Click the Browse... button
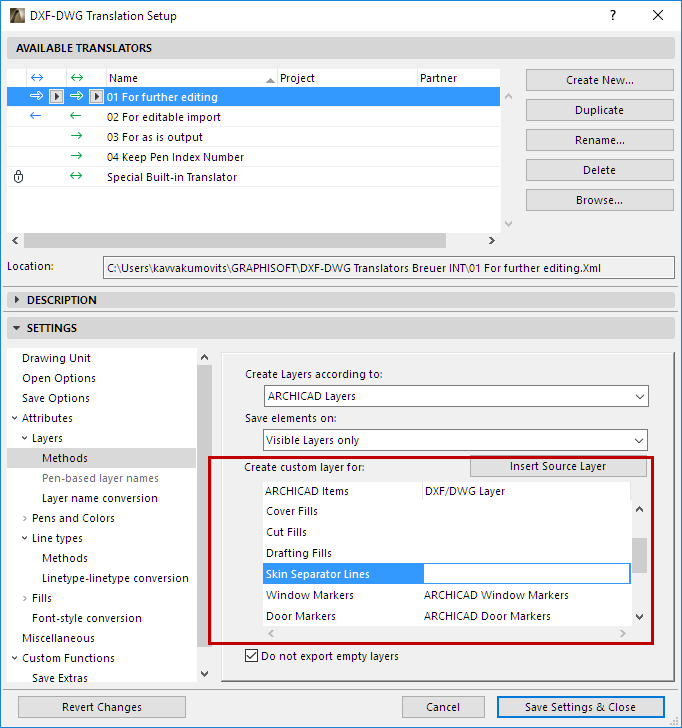The height and width of the screenshot is (728, 682). 599,200
